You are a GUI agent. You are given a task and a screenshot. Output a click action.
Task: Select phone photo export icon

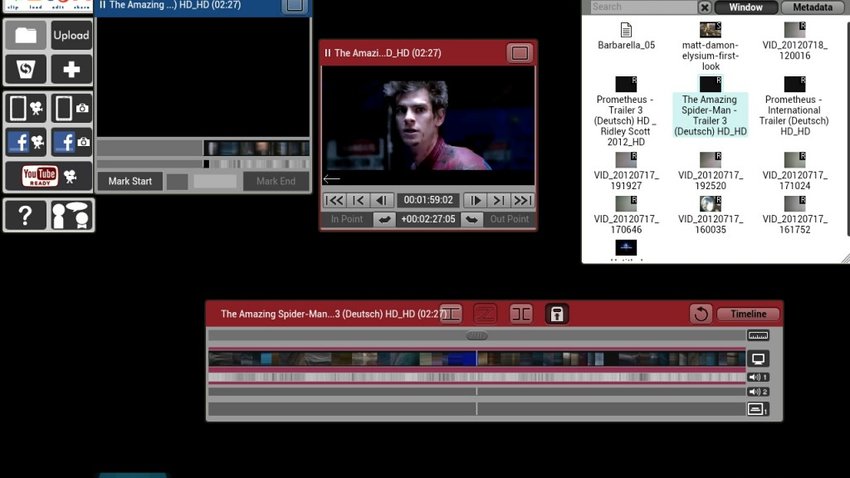click(x=71, y=108)
